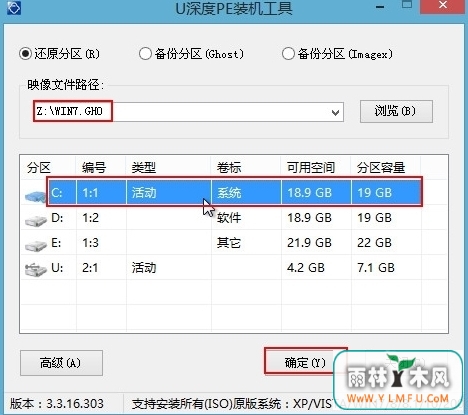Viewport: 468px width, 415px height.
Task: Click the 确定 (Y) confirm button
Action: [x=305, y=362]
